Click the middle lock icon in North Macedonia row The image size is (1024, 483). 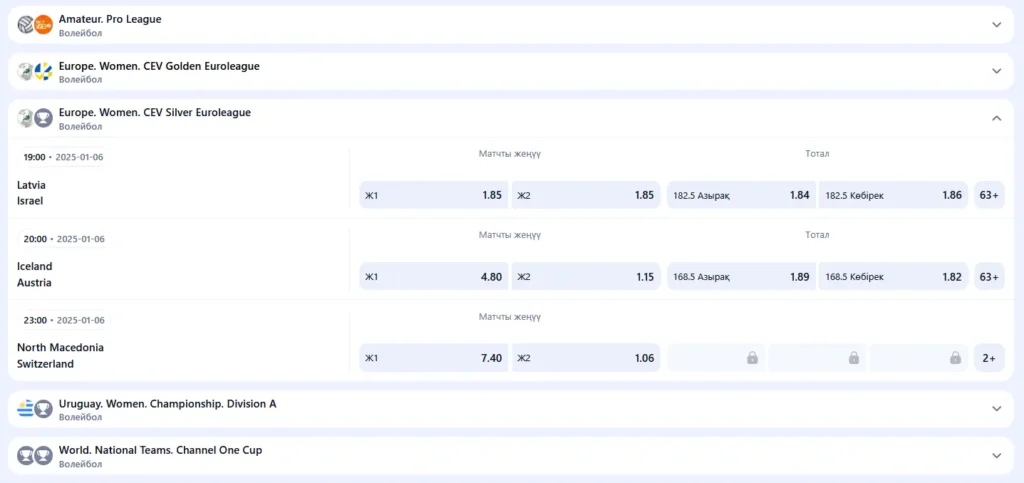(854, 357)
